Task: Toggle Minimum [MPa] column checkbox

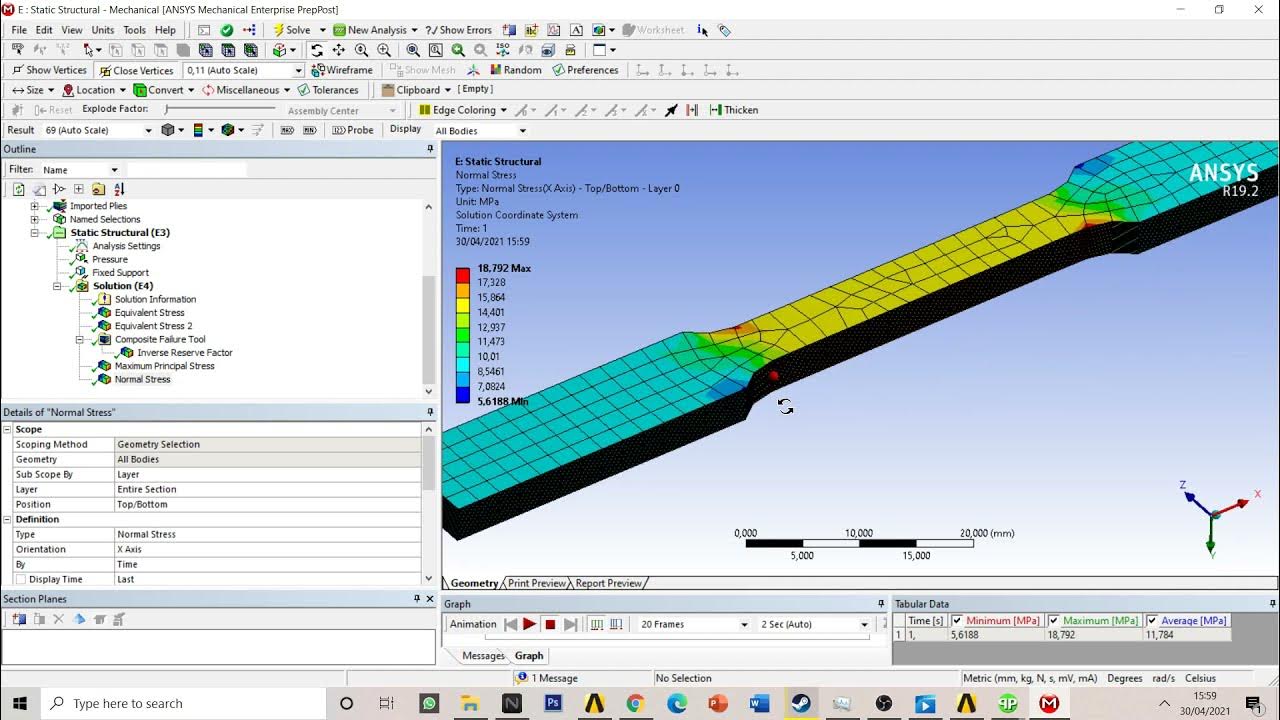Action: [x=957, y=621]
